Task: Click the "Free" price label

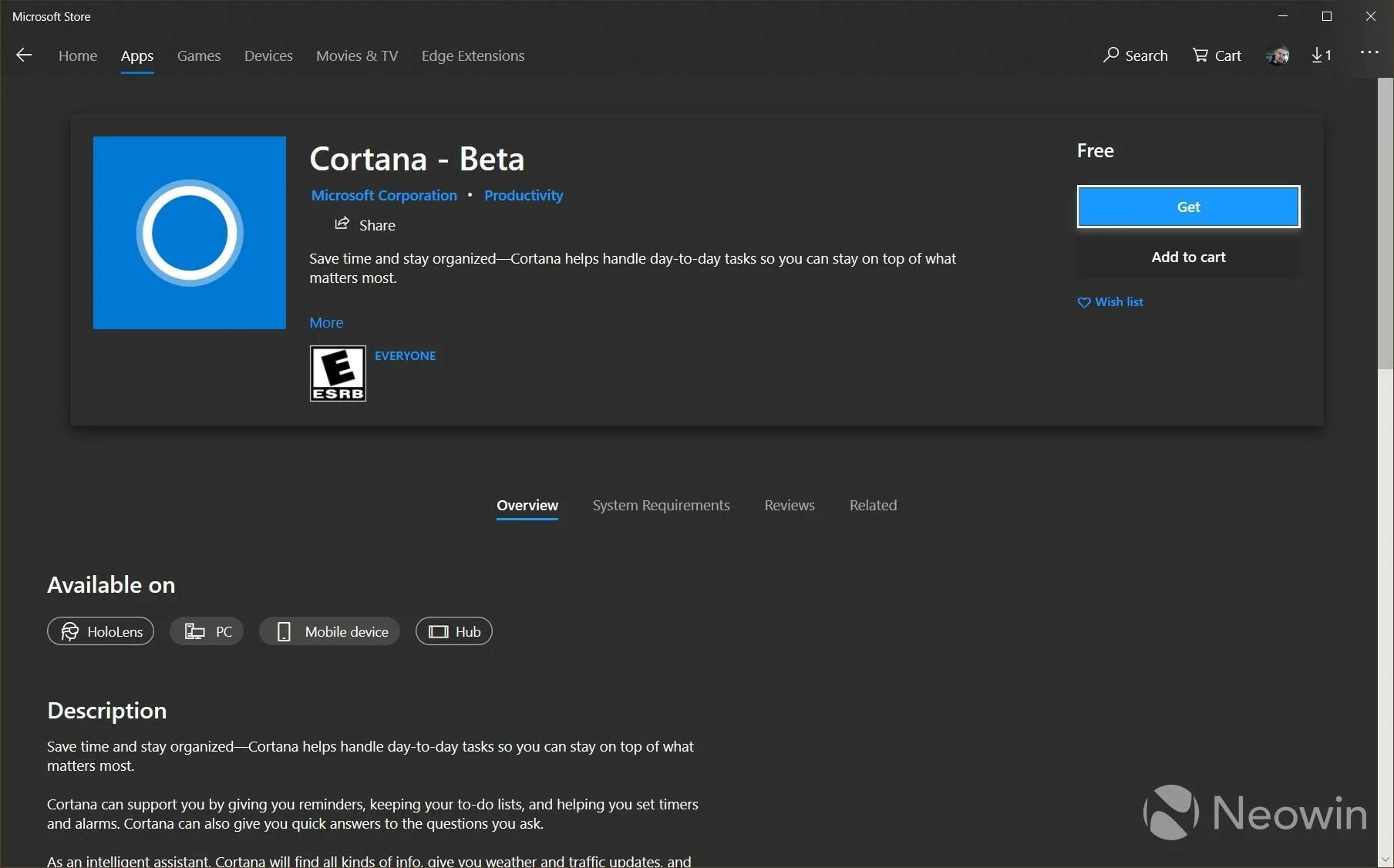Action: (x=1096, y=151)
